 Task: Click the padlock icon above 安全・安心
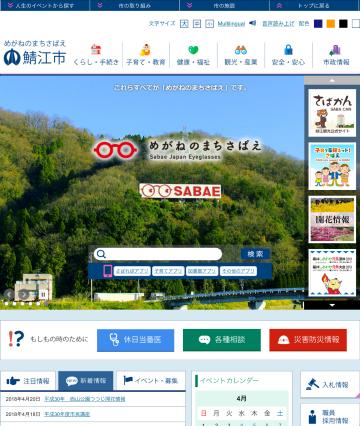288,50
